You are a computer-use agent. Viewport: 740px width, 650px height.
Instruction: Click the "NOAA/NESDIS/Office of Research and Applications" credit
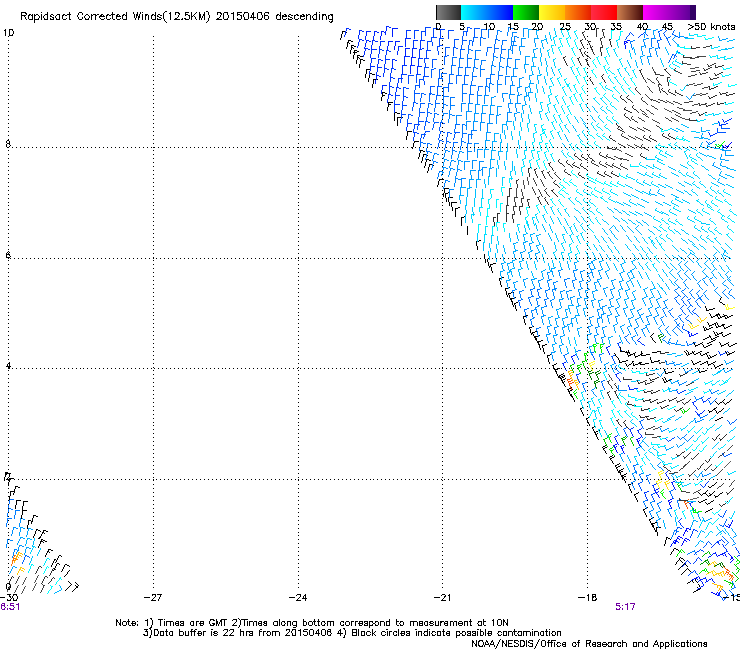point(589,644)
